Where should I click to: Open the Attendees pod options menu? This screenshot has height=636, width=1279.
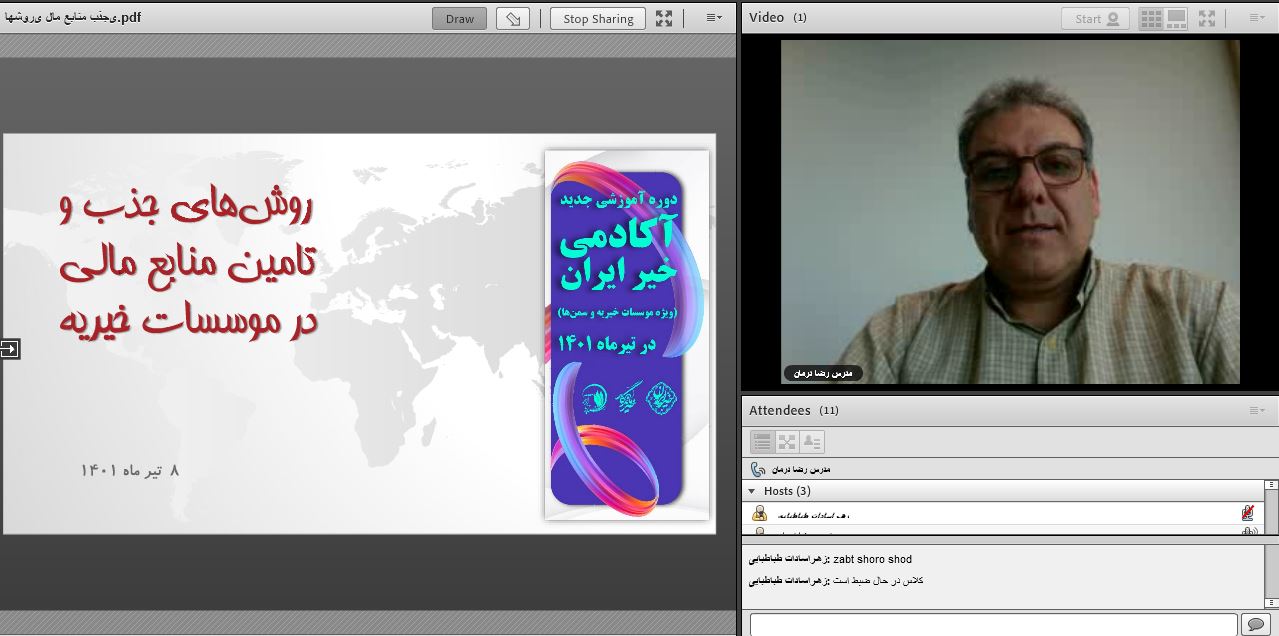tap(1257, 410)
